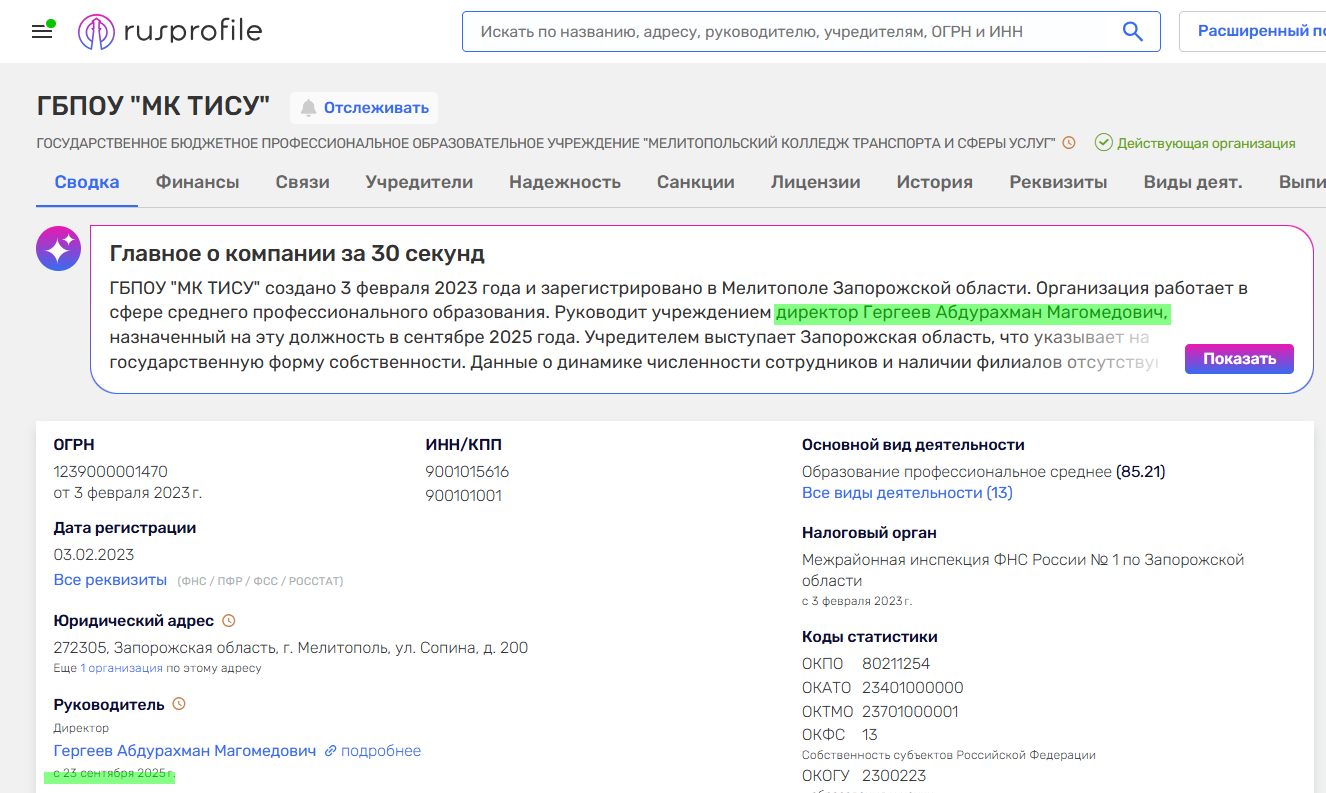Click the purple AI sparkle icon
The width and height of the screenshot is (1326, 793).
(x=58, y=248)
